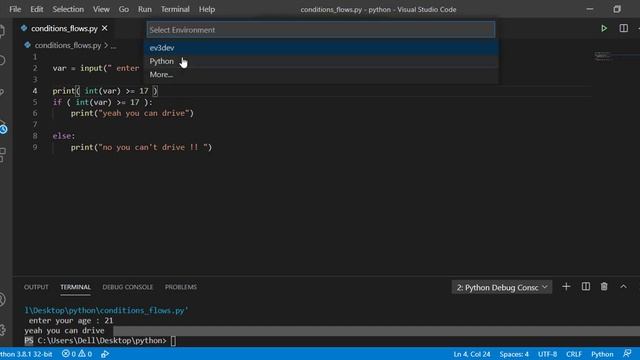Click the debug launch icon in status bar
The image size is (640, 360).
coord(105,354)
